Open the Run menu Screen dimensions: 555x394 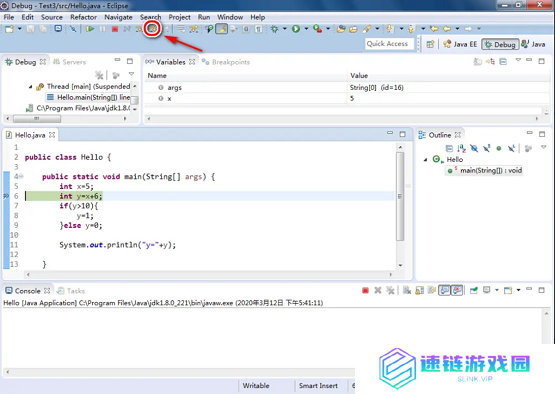(204, 17)
